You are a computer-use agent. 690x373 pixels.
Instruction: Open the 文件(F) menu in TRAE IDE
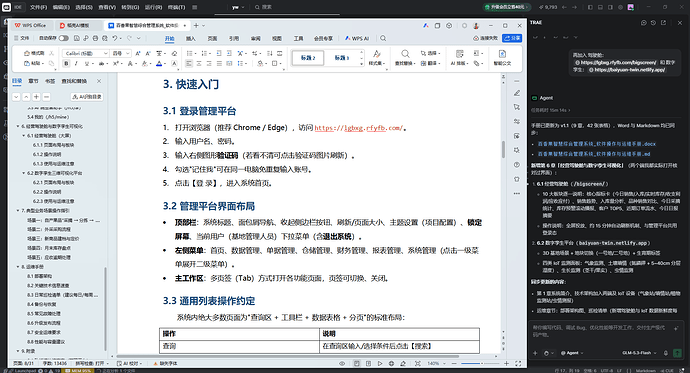pyautogui.click(x=38, y=7)
